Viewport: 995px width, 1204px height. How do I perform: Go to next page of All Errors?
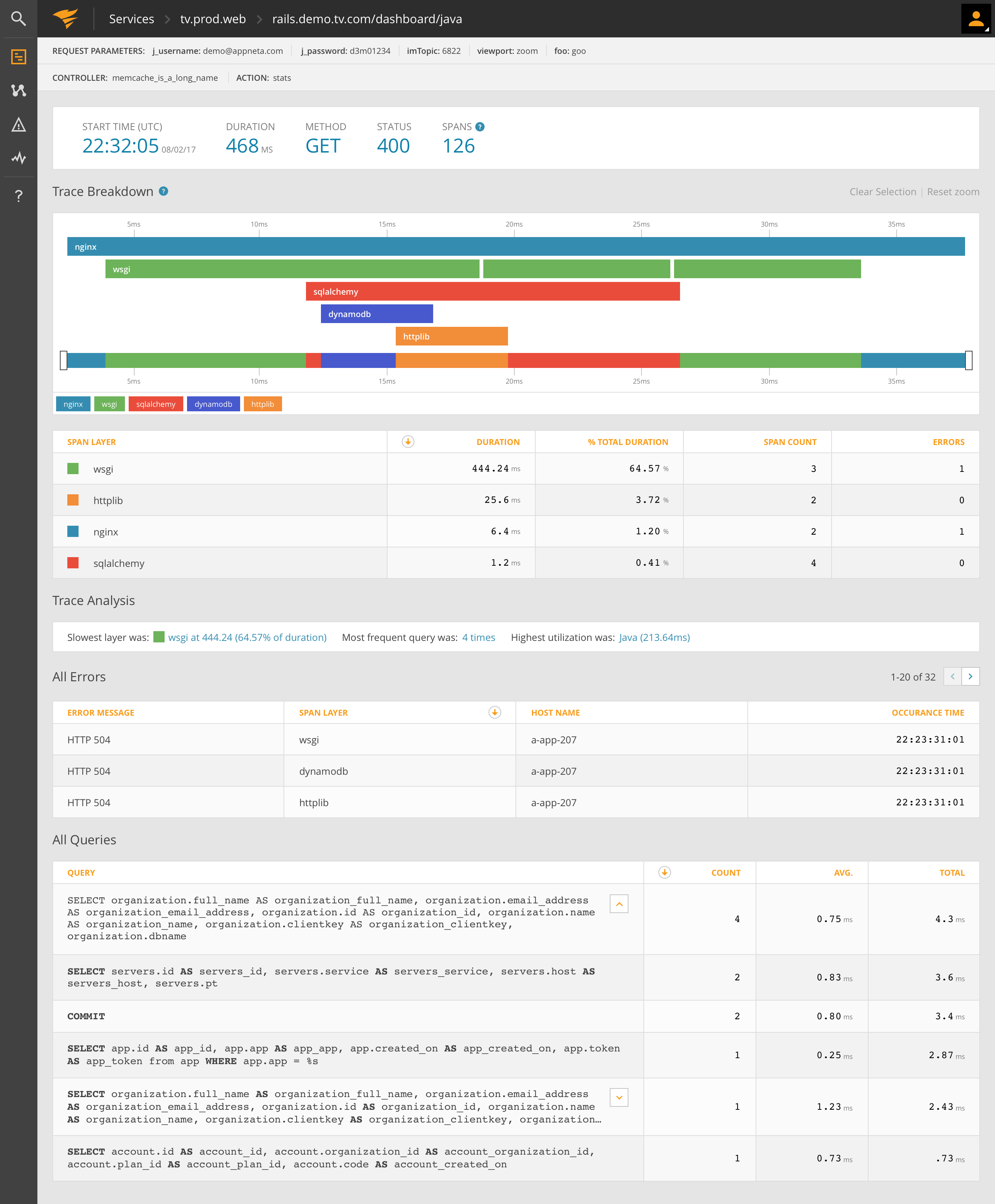coord(970,676)
